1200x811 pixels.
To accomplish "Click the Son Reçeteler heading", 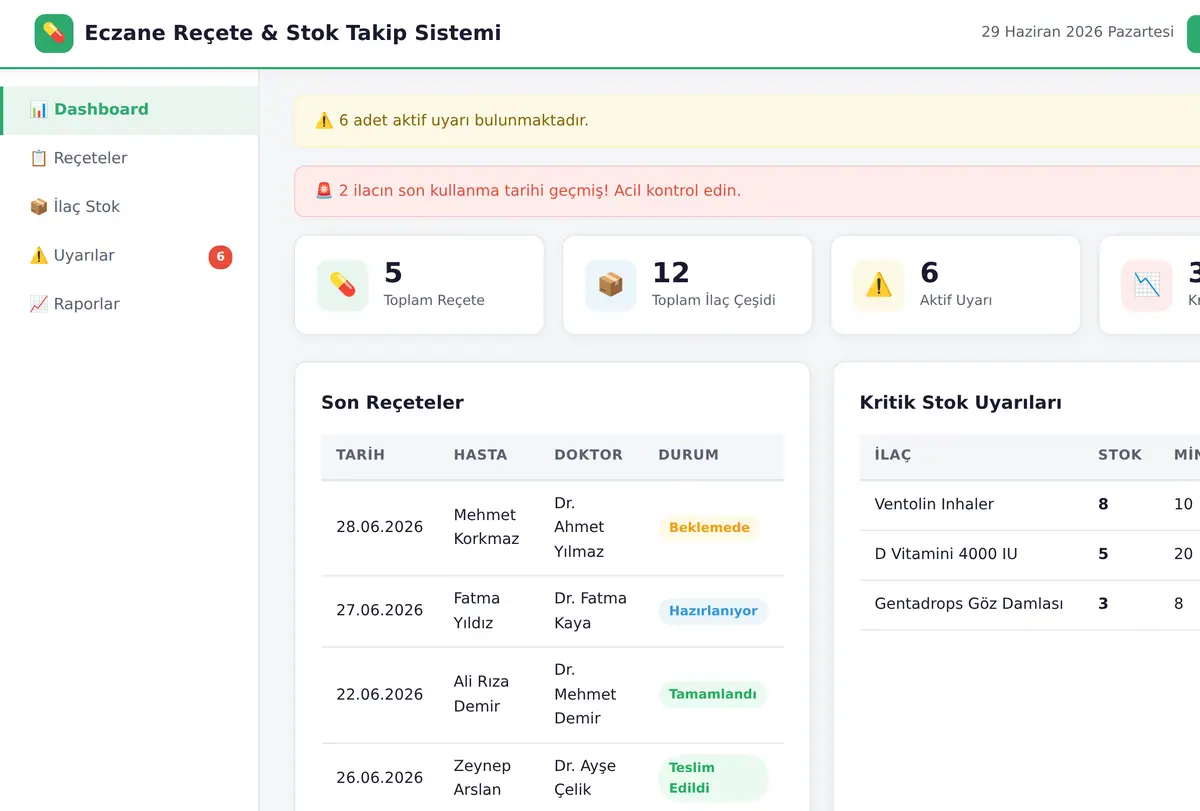I will pyautogui.click(x=392, y=403).
